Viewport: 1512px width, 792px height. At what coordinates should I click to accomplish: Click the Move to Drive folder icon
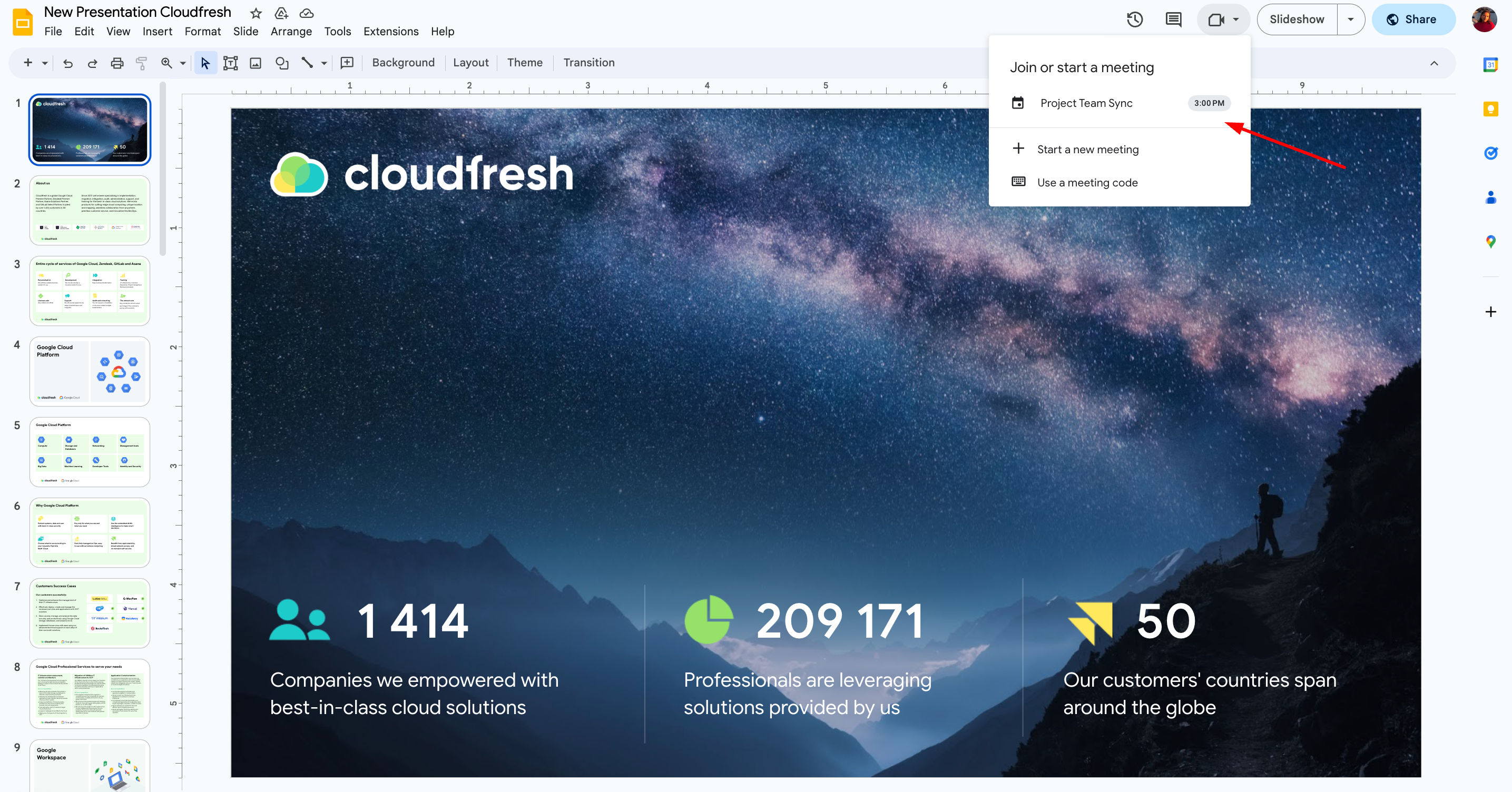(281, 13)
